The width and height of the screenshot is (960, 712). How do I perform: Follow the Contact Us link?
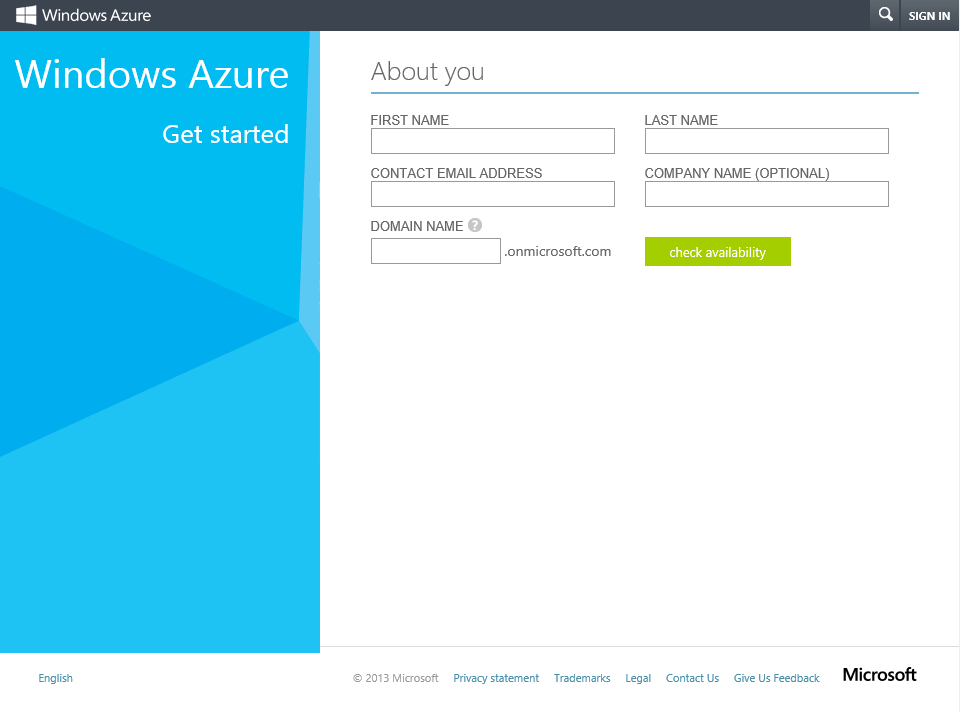692,678
